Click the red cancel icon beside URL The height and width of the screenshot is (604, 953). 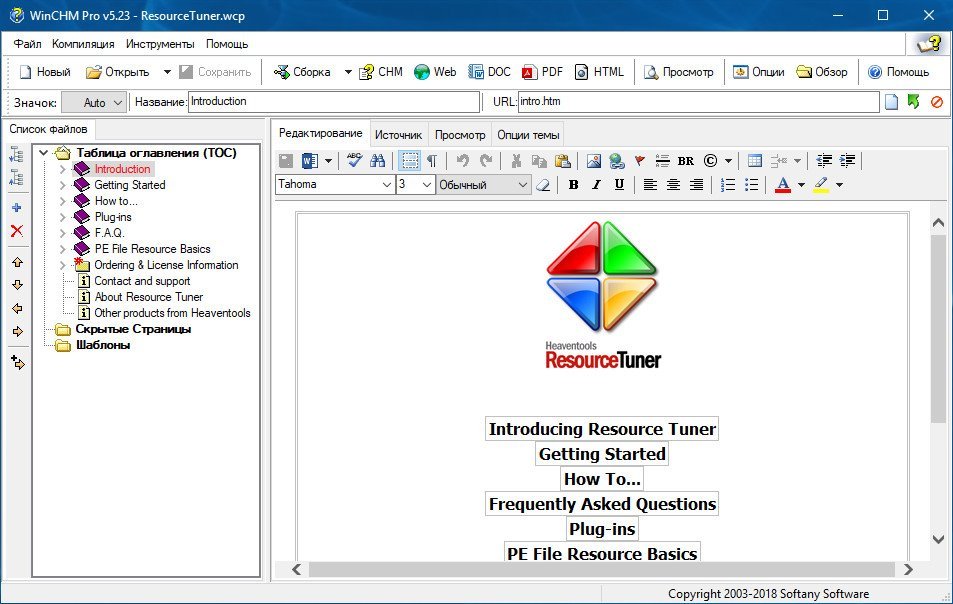[937, 102]
